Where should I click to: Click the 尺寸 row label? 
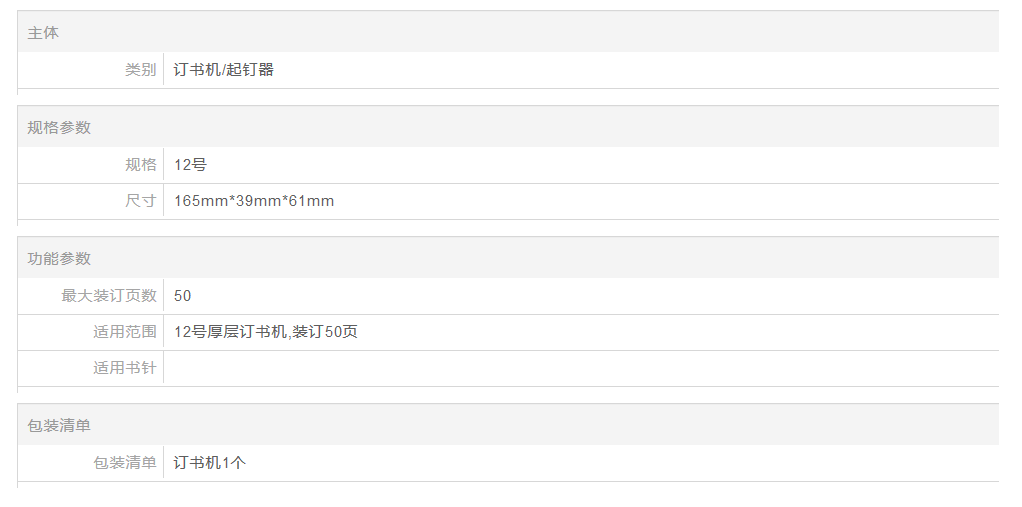[x=140, y=201]
